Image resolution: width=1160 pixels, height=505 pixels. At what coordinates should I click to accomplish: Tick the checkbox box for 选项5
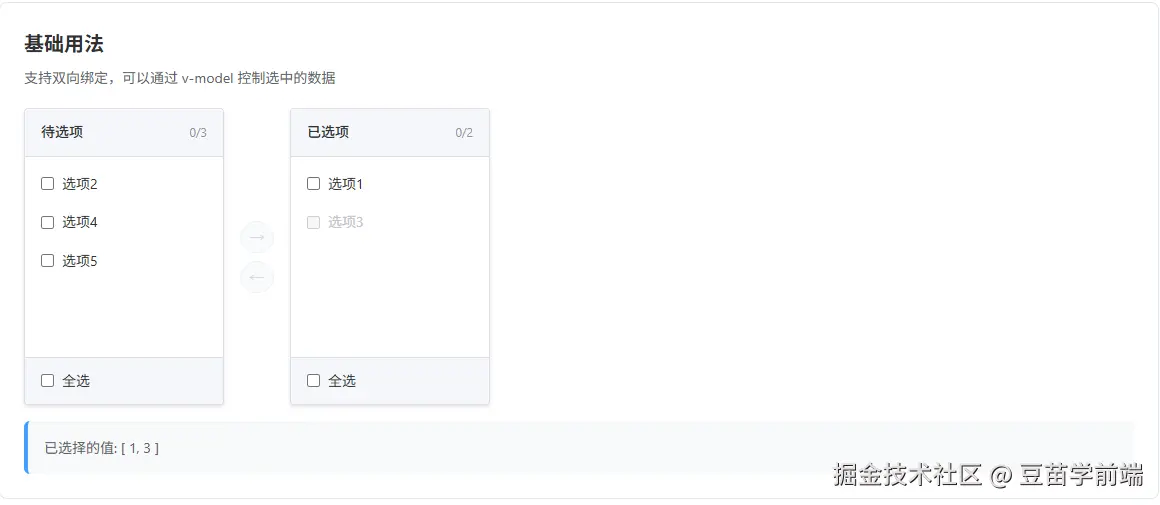pyautogui.click(x=47, y=260)
